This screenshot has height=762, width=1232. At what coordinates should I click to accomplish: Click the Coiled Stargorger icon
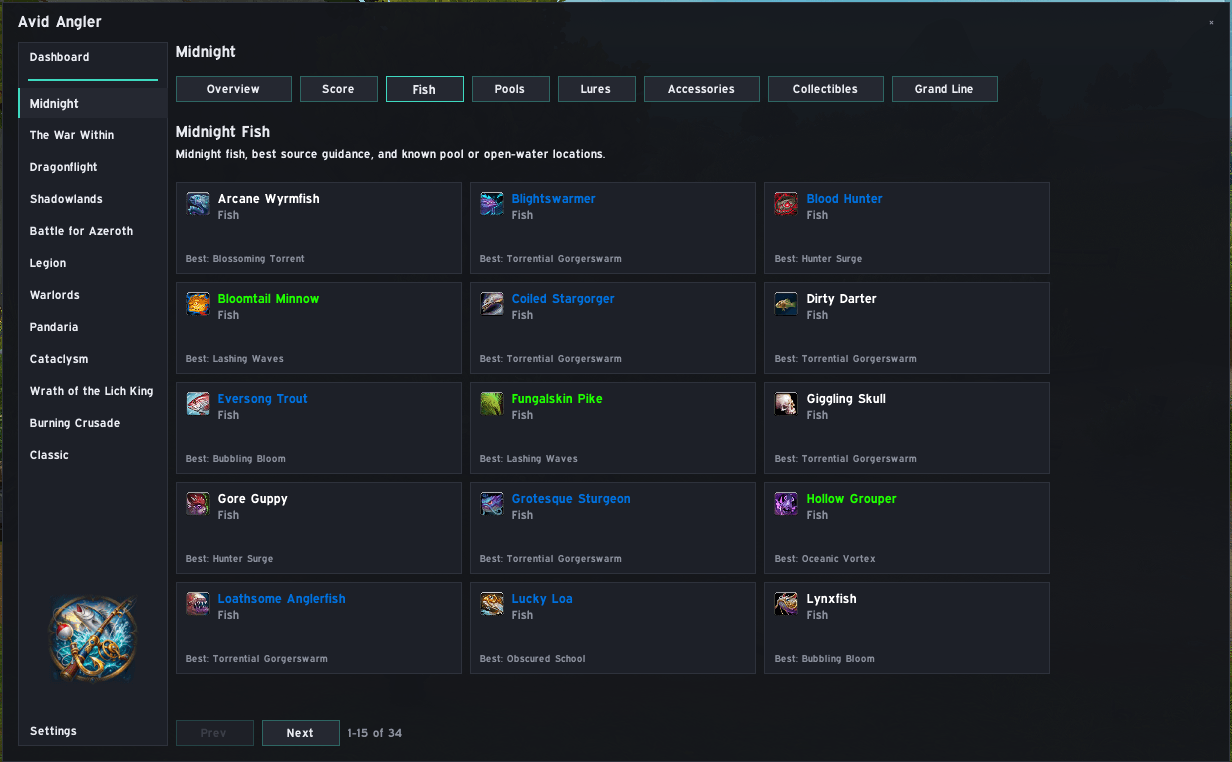tap(492, 304)
